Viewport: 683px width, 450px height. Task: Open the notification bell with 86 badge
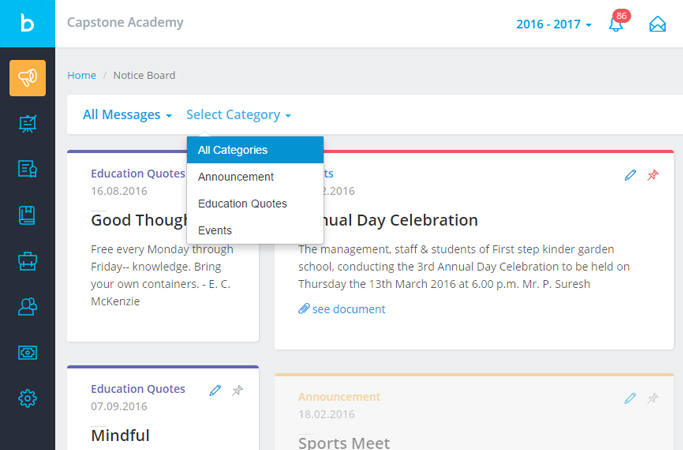616,24
